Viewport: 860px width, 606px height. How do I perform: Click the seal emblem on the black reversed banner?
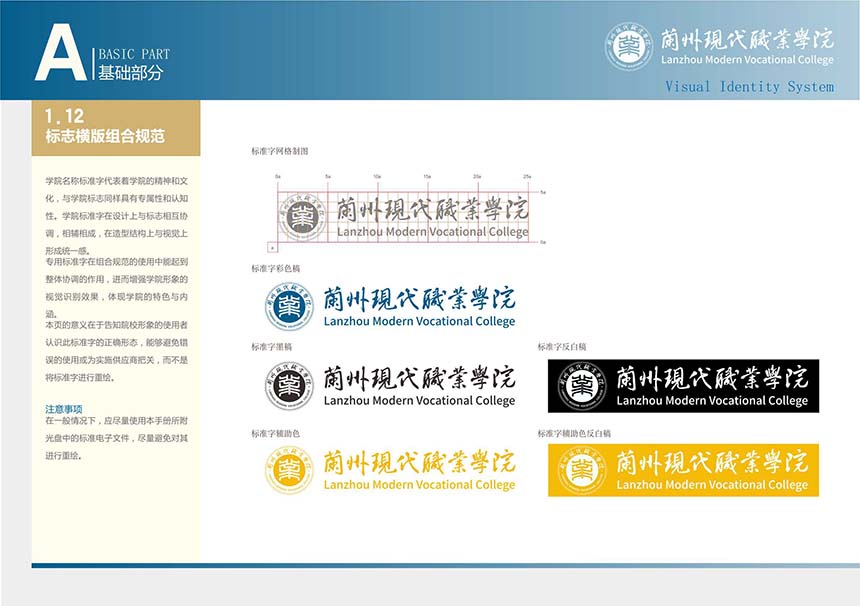582,386
